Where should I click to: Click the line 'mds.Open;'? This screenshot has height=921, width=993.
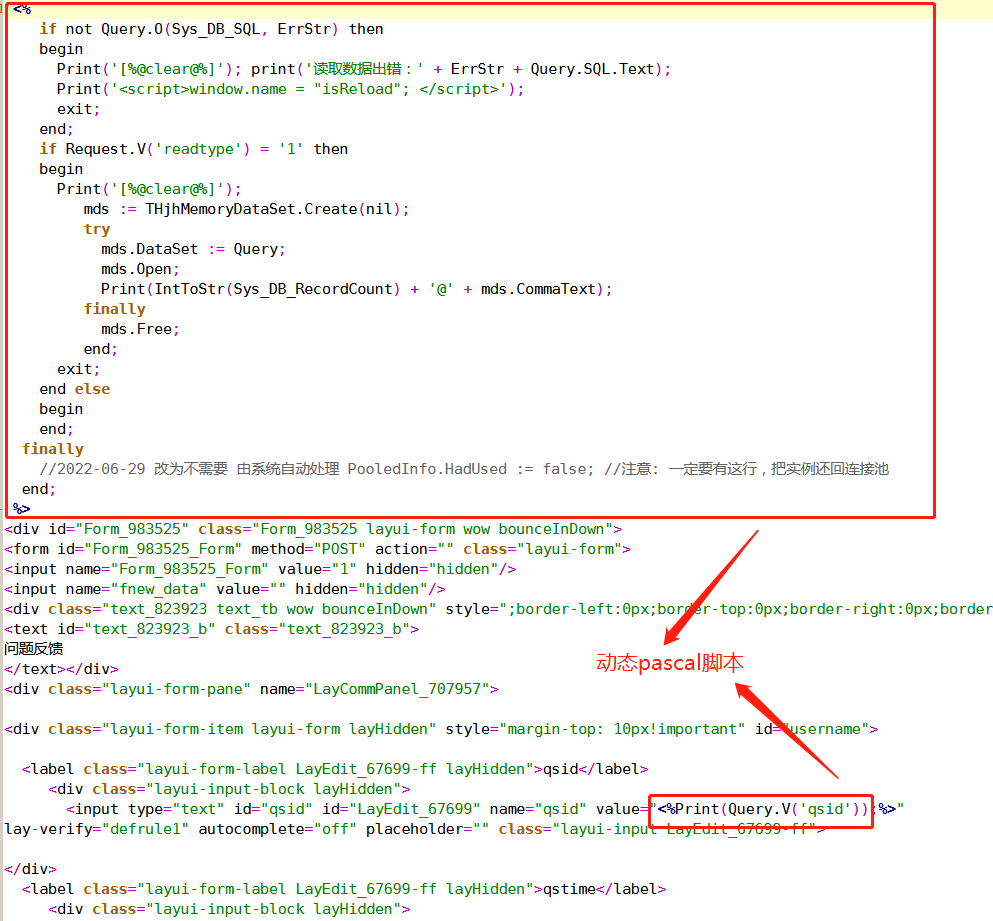coord(140,269)
